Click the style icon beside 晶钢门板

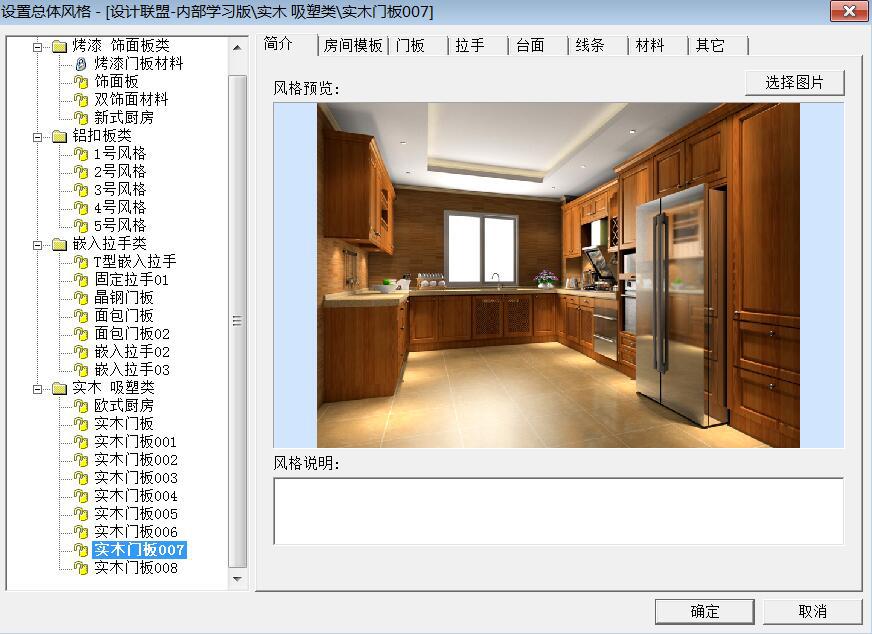[x=81, y=298]
